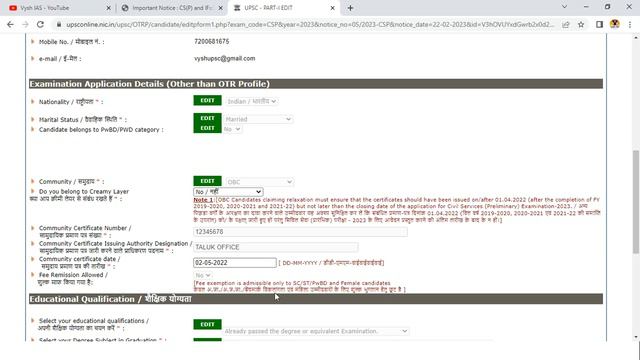
Task: Click the browser address bar URL
Action: 310,24
